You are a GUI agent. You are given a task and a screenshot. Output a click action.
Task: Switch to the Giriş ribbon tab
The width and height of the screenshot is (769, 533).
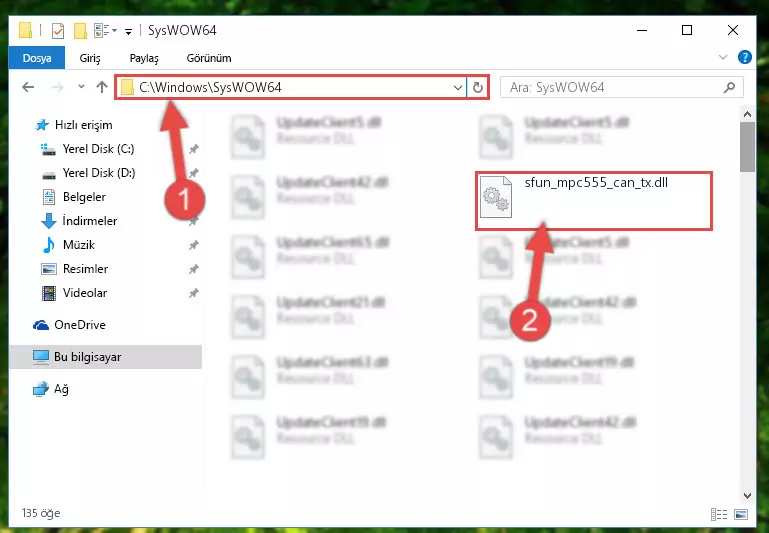point(90,58)
